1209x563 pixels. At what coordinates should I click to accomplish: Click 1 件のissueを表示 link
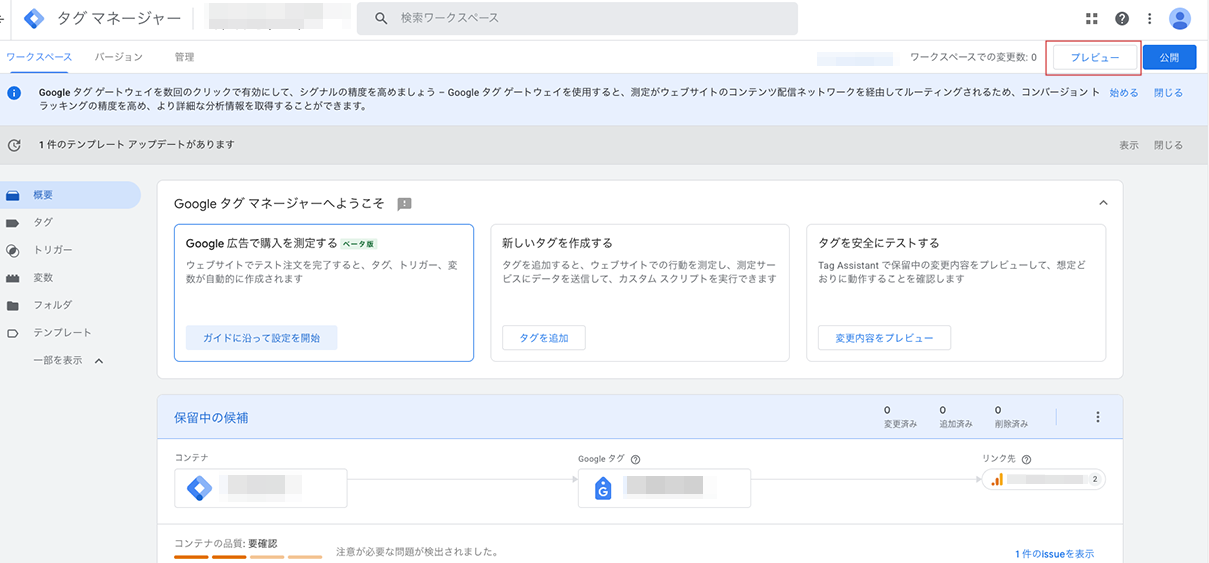pos(1054,554)
